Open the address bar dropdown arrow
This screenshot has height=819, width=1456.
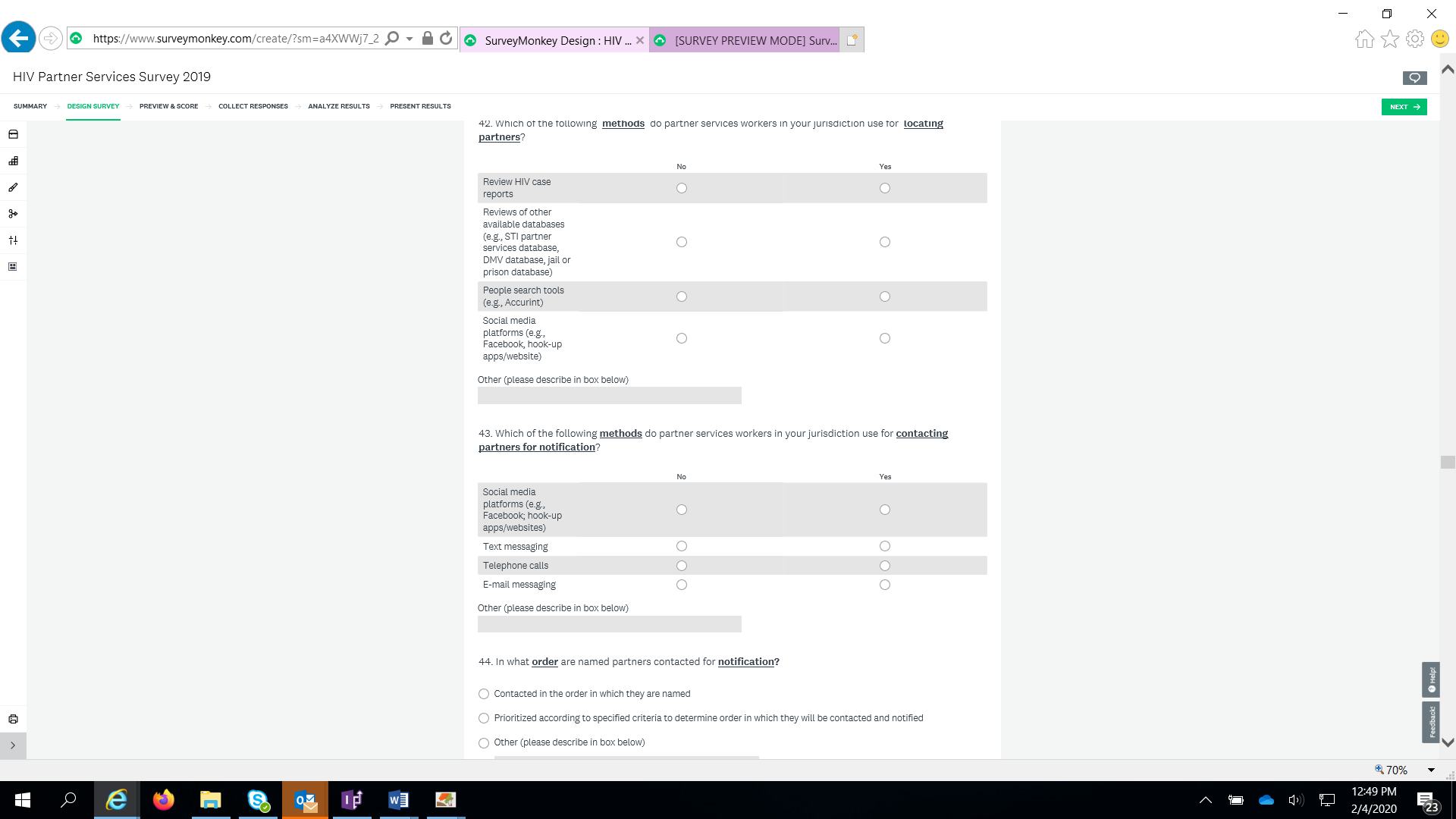(409, 39)
